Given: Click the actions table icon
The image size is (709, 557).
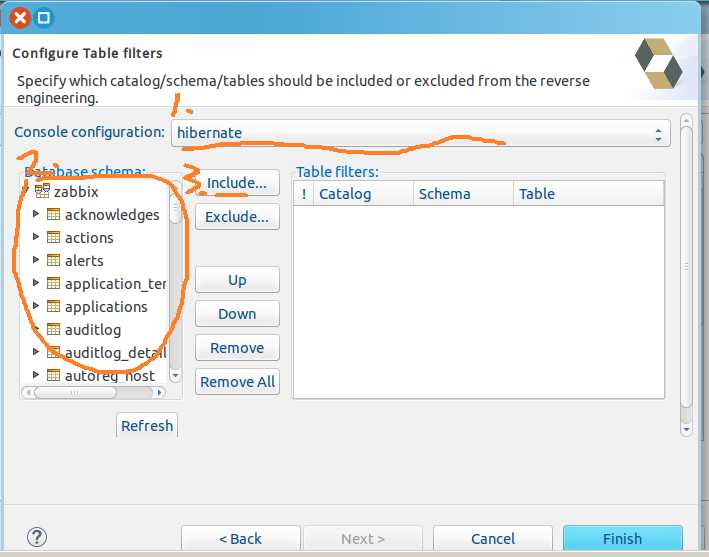Looking at the screenshot, I should pyautogui.click(x=54, y=238).
